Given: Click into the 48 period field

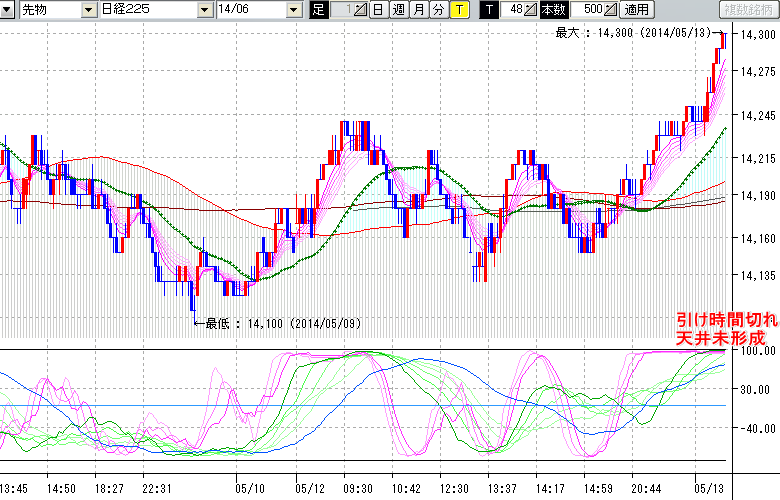Looking at the screenshot, I should (513, 10).
